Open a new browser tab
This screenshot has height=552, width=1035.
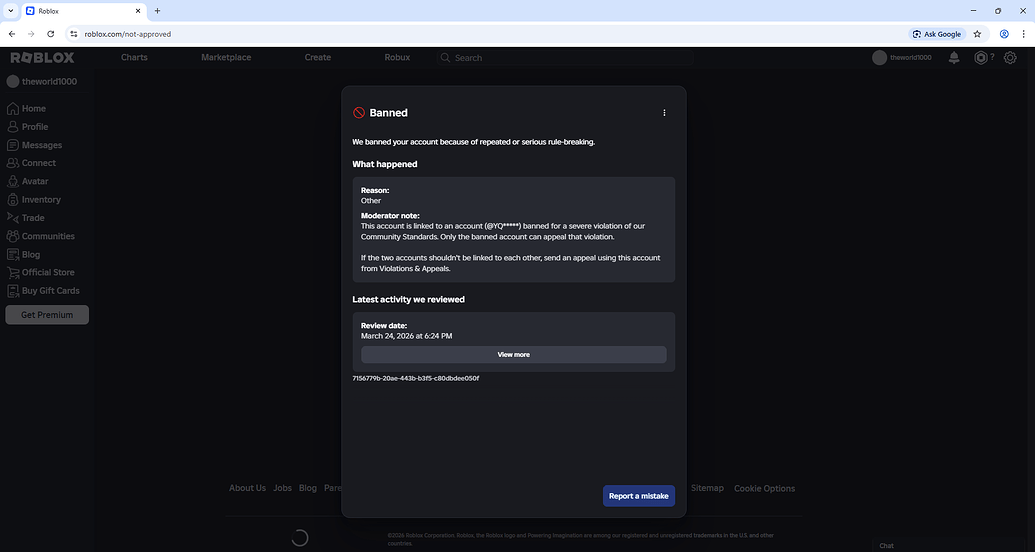tap(157, 11)
